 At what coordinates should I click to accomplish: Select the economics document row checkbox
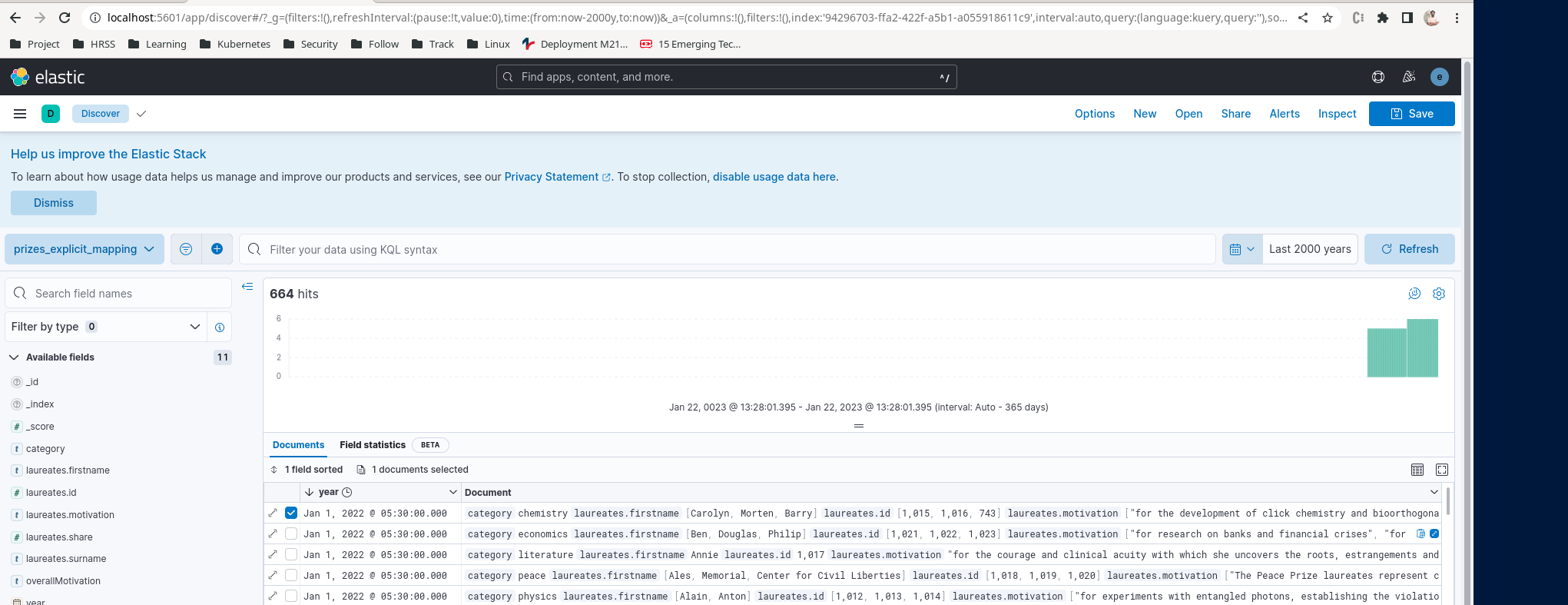coord(291,534)
